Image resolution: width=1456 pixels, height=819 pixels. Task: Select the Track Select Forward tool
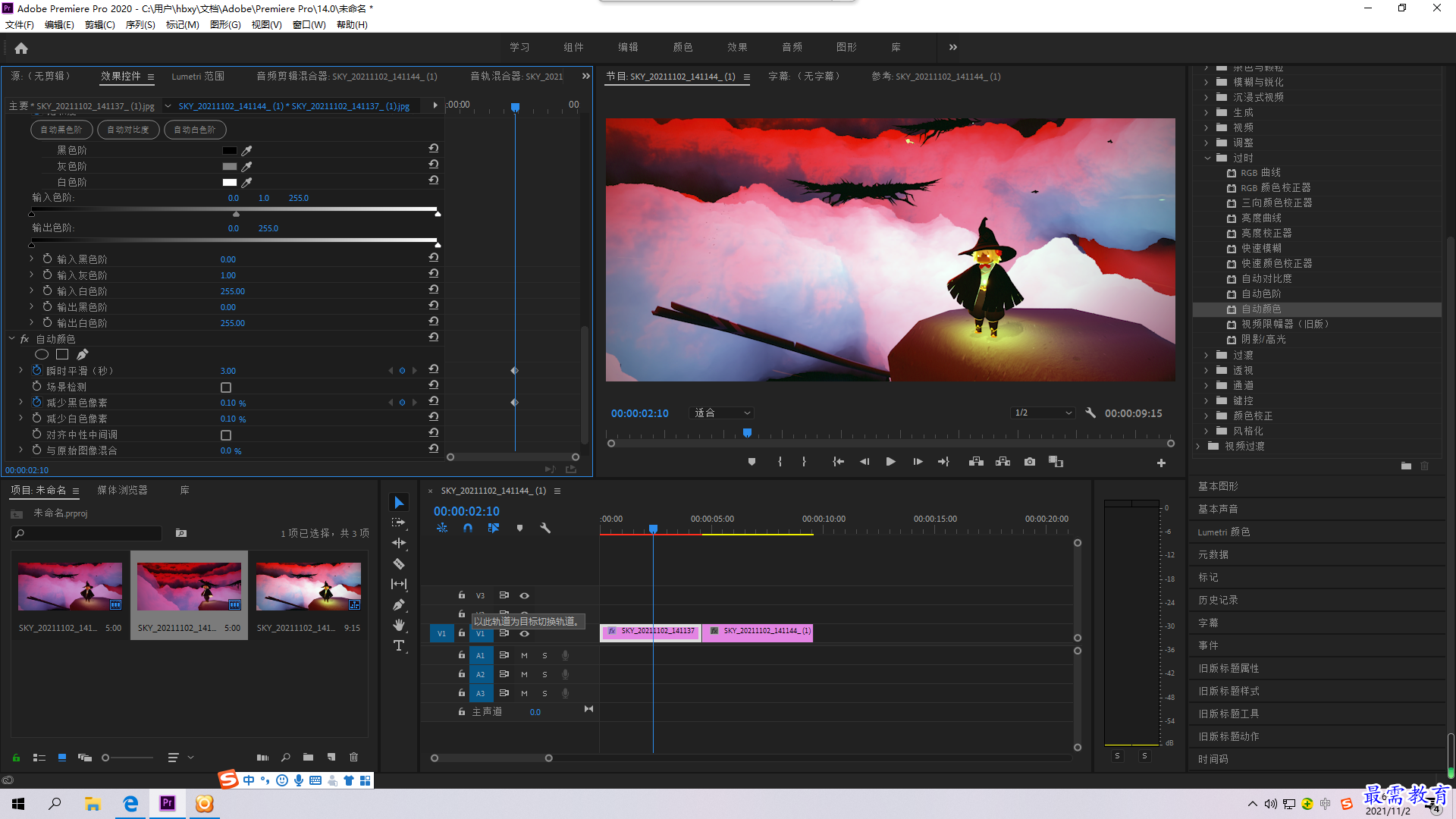pyautogui.click(x=399, y=523)
